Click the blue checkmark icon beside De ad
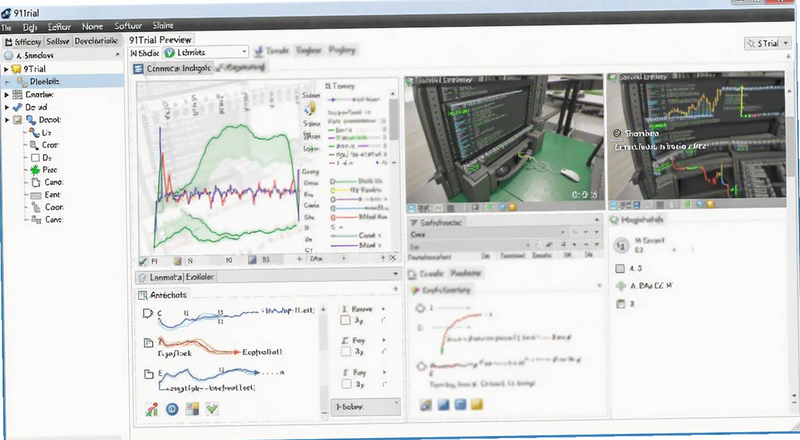The image size is (800, 440). pos(17,107)
